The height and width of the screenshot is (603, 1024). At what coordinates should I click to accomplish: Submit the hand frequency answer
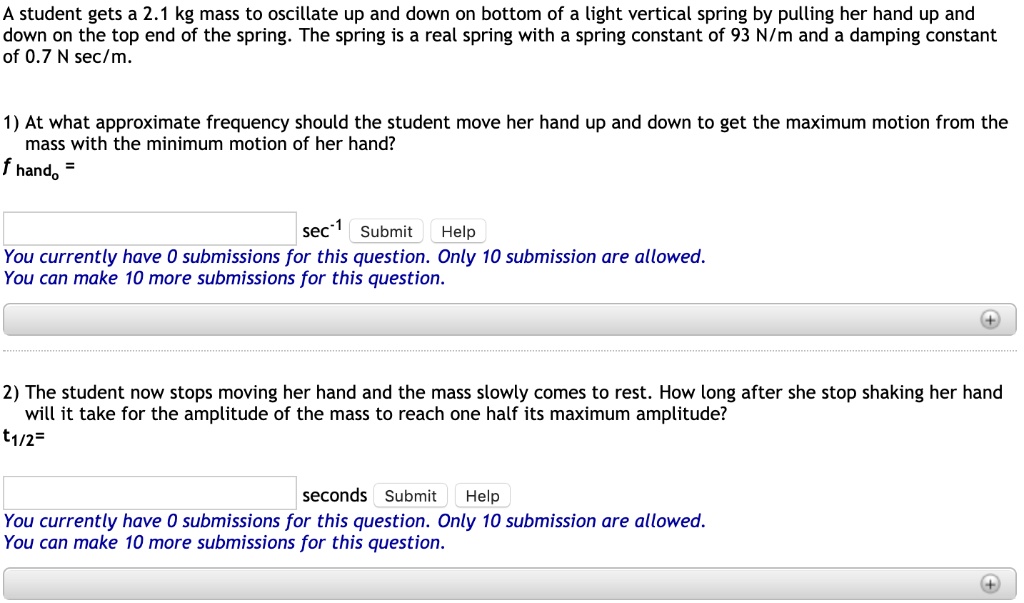pos(386,232)
